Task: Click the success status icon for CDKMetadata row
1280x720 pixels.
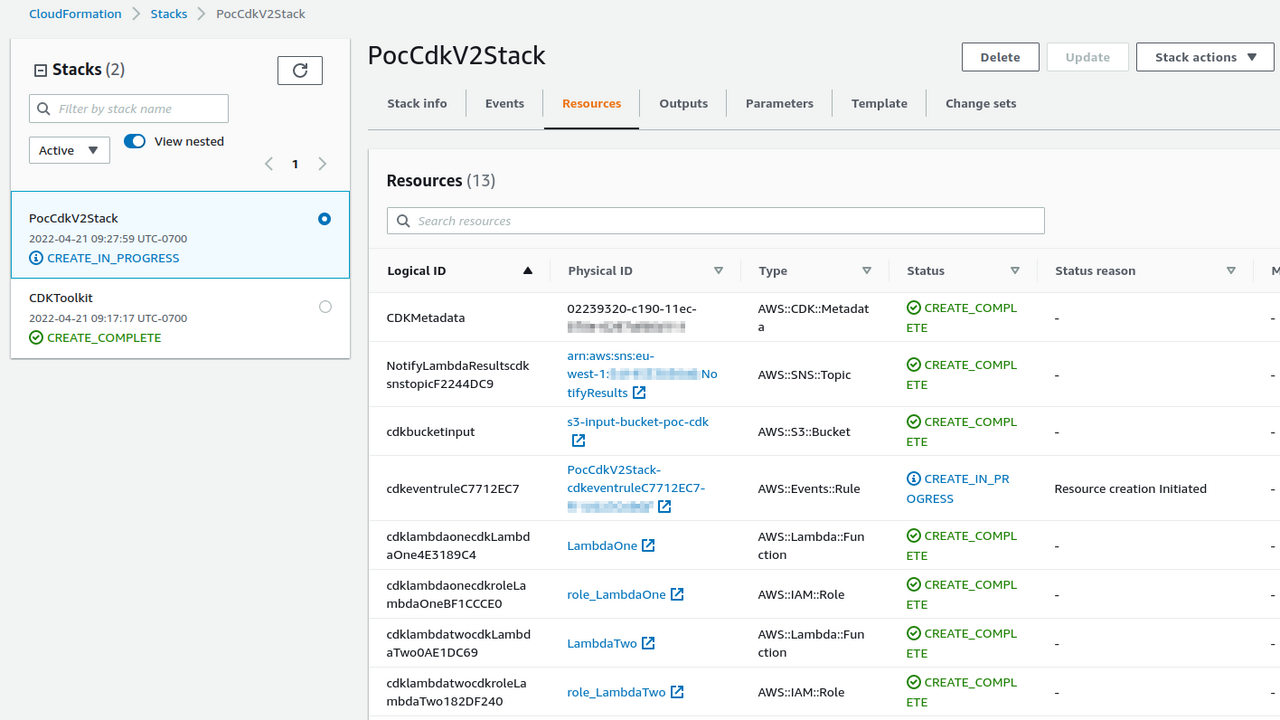Action: (x=913, y=308)
